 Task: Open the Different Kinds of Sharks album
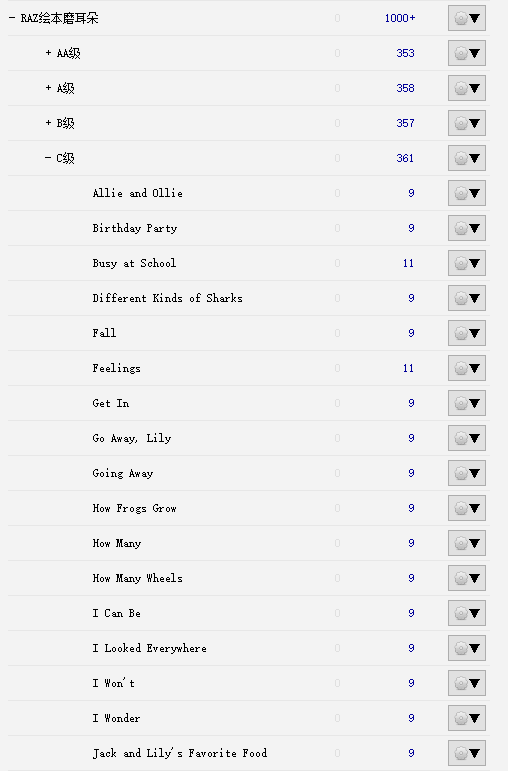click(167, 298)
